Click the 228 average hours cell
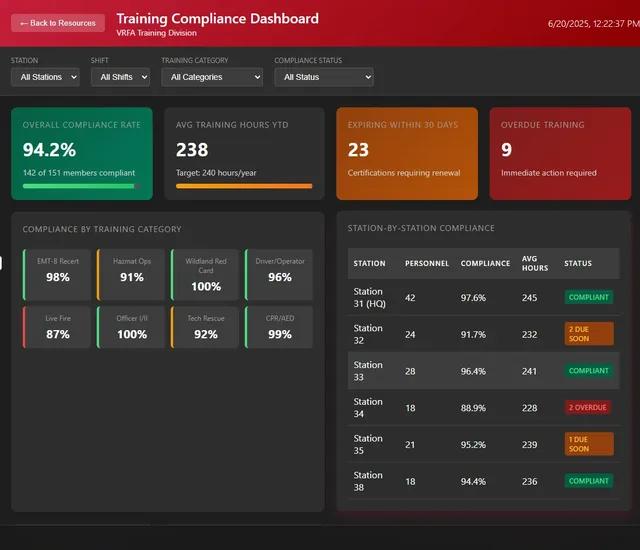 529,408
